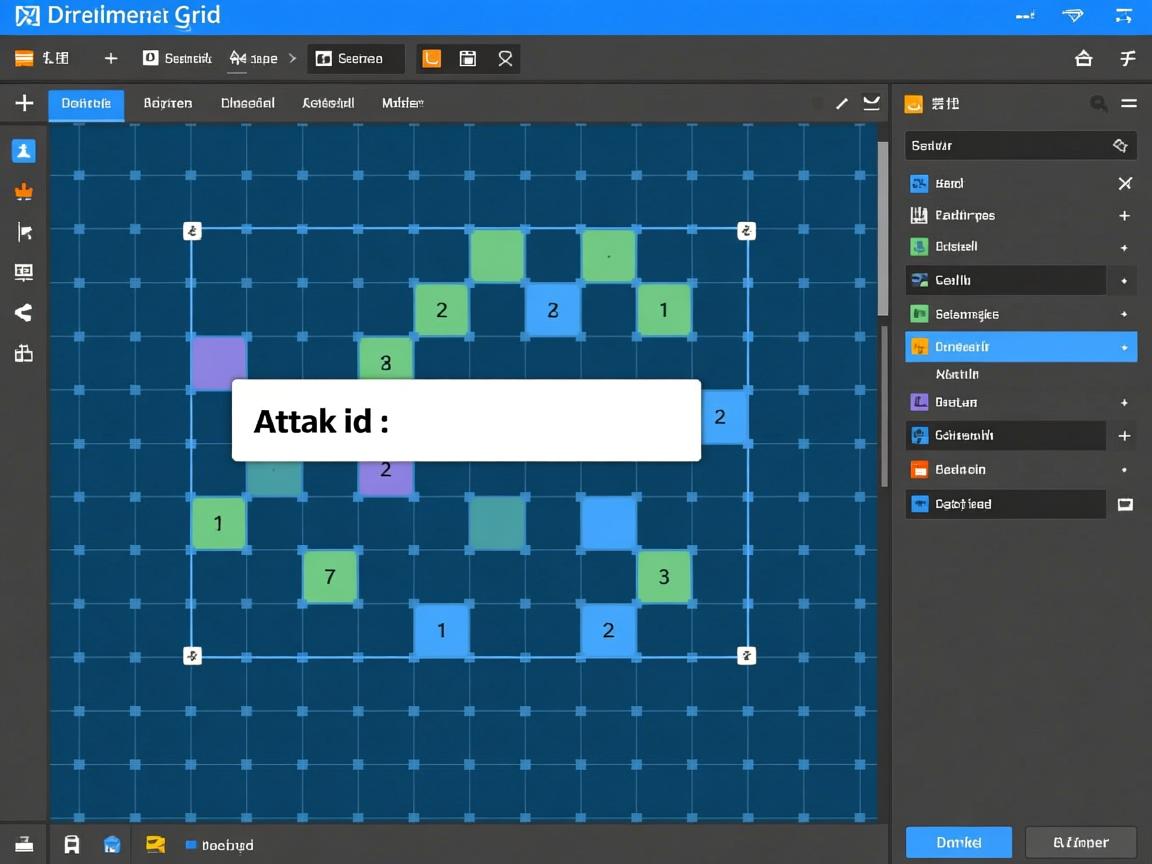Click the blue Domkel button at bottom right
1152x864 pixels.
tap(958, 842)
